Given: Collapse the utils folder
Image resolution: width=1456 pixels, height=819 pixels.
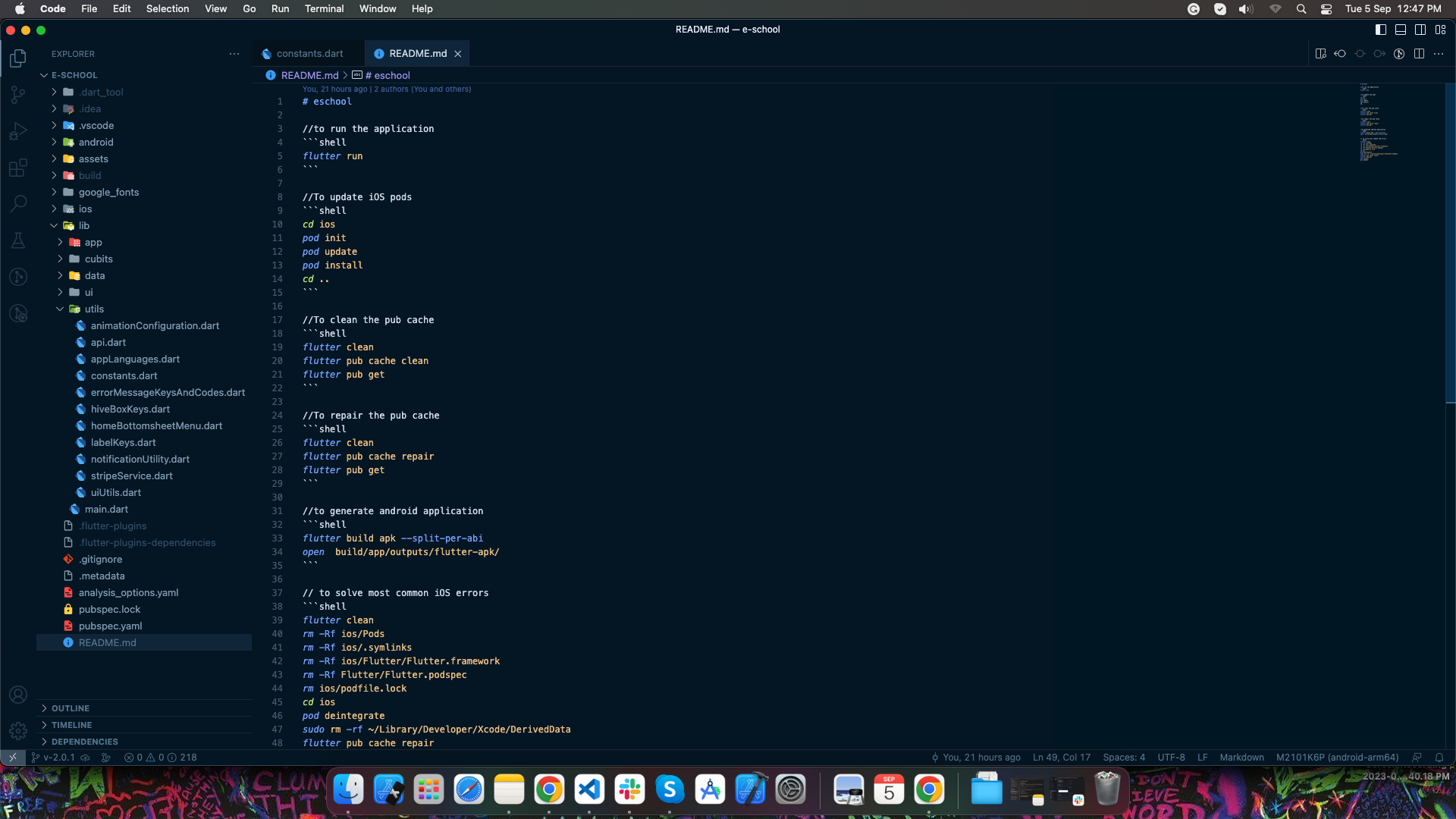Looking at the screenshot, I should click(93, 309).
